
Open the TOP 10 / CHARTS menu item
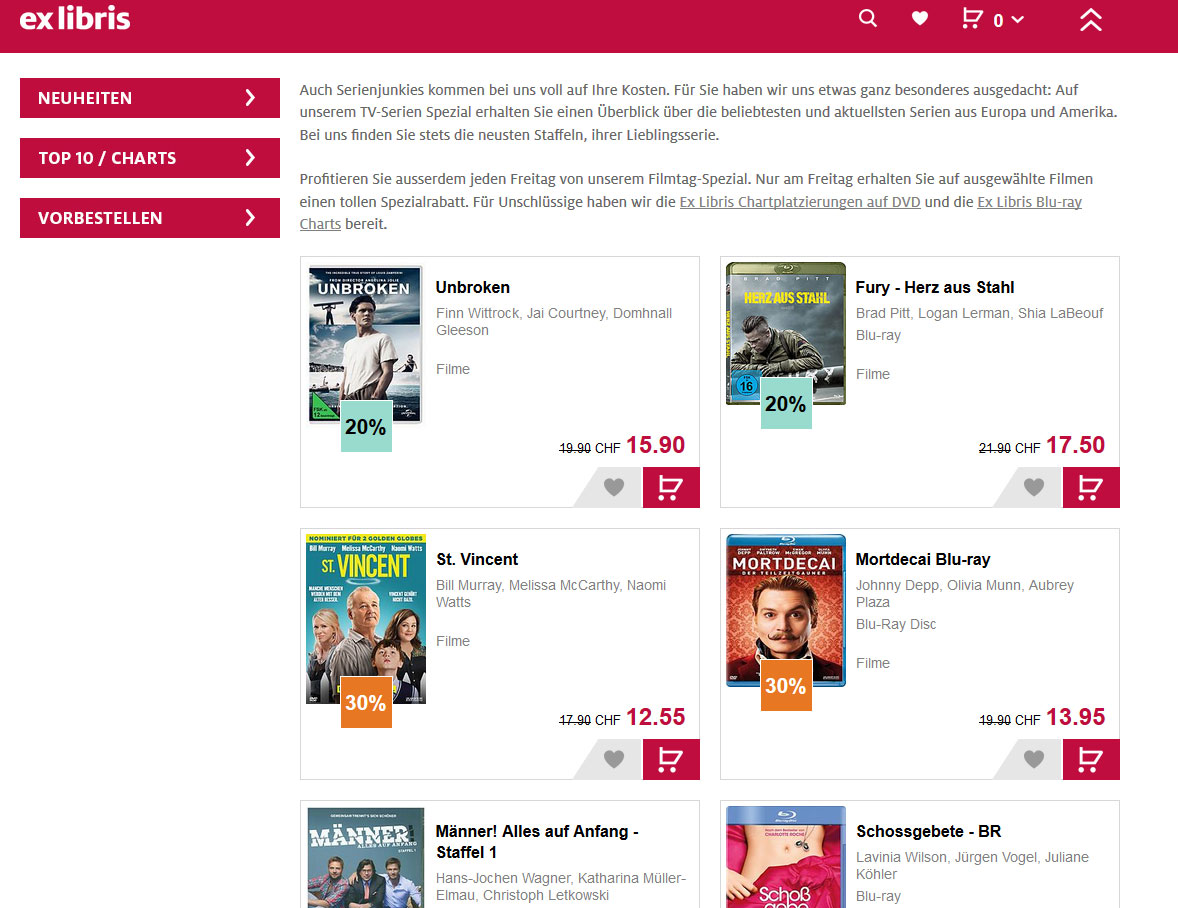(150, 158)
